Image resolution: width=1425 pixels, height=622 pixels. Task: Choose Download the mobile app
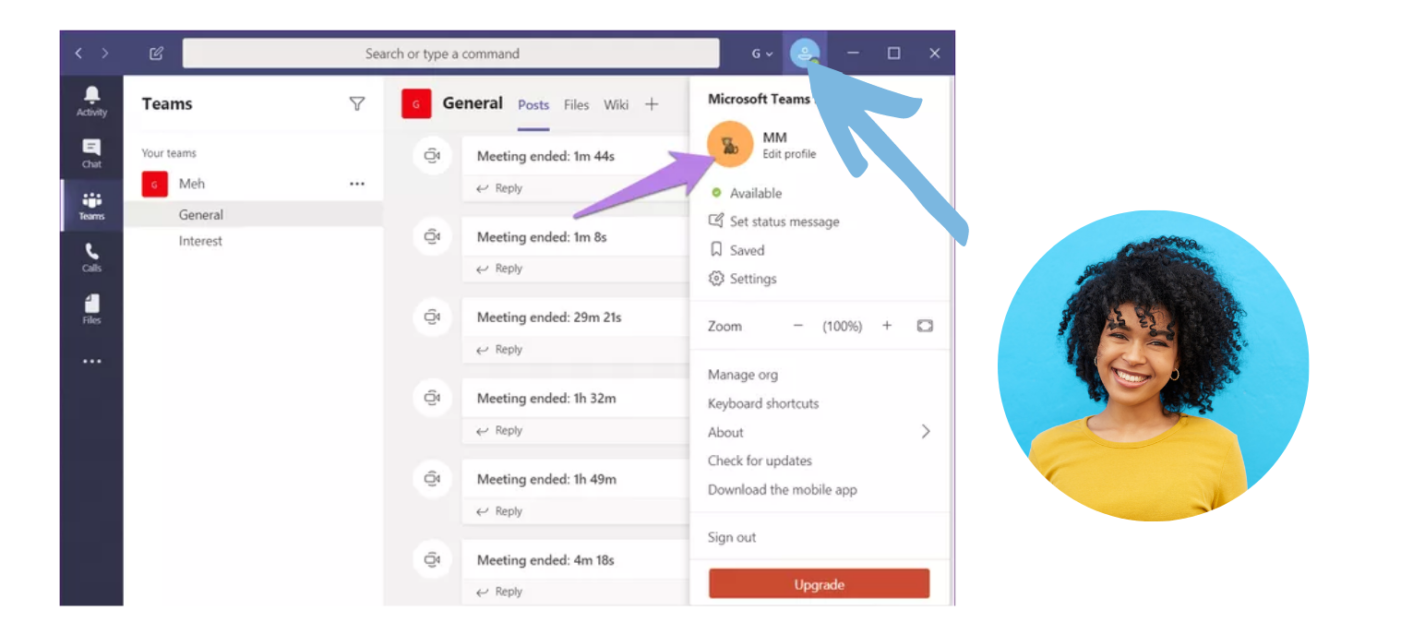click(x=782, y=490)
